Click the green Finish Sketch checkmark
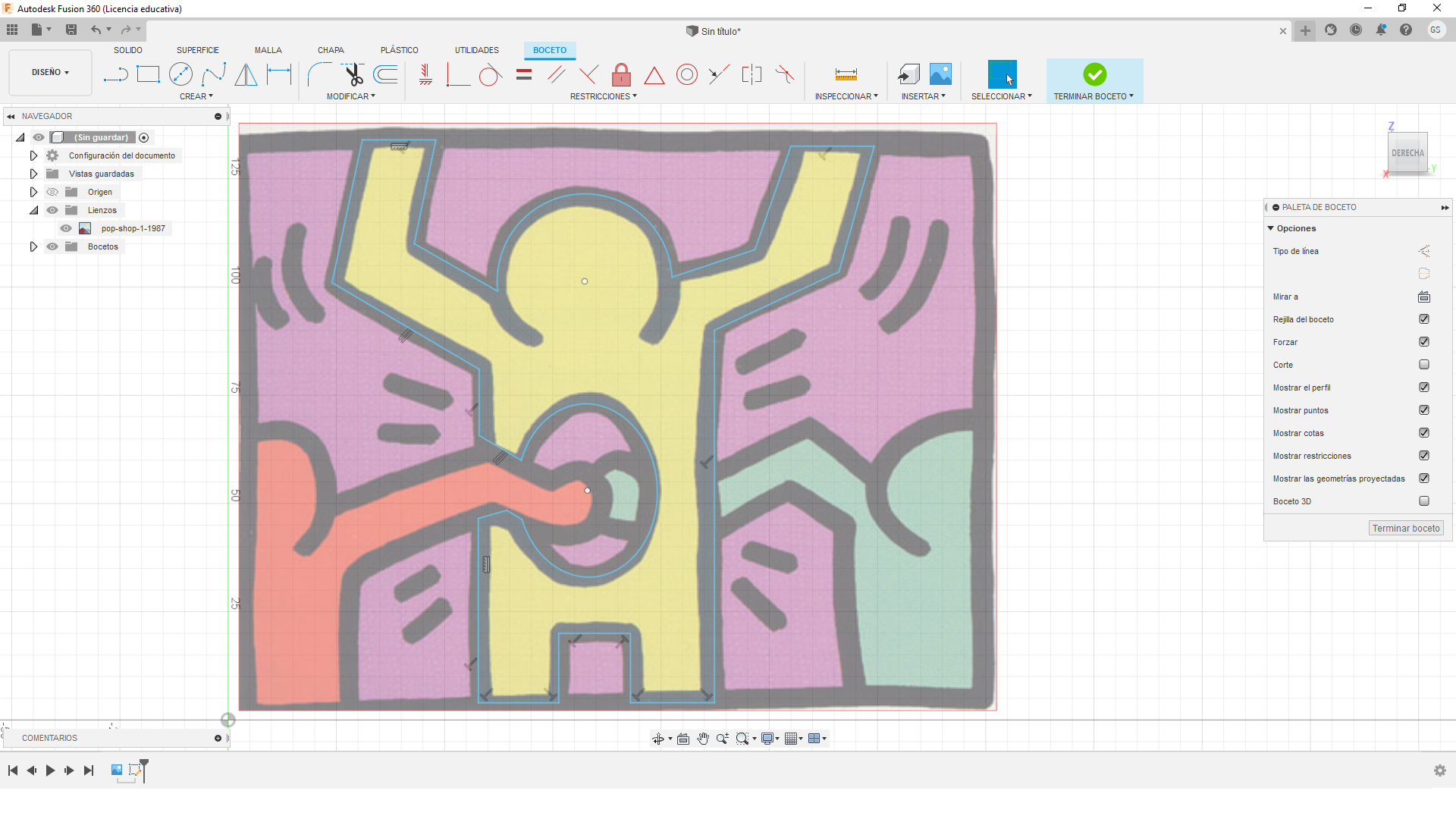This screenshot has width=1456, height=819. tap(1094, 74)
